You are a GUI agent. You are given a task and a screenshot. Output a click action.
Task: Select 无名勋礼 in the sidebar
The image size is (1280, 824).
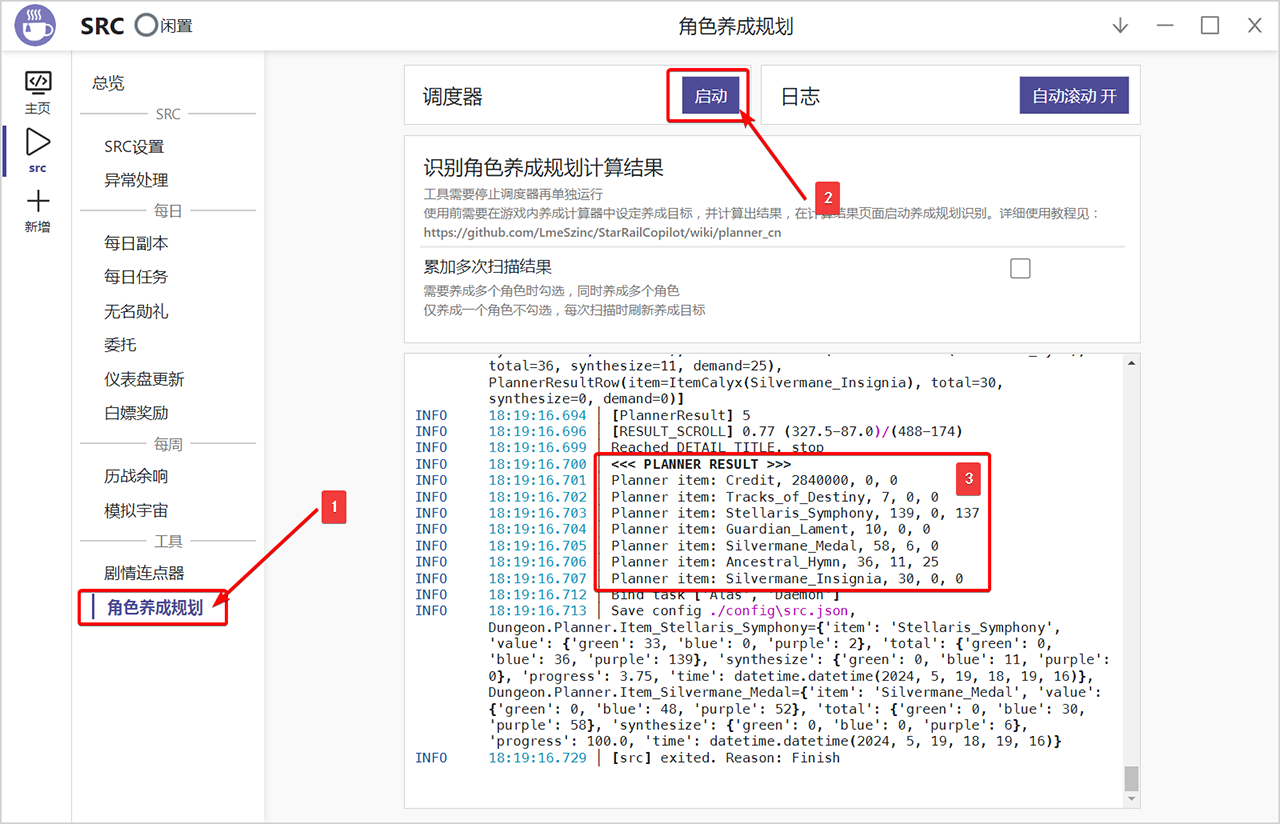[x=136, y=312]
